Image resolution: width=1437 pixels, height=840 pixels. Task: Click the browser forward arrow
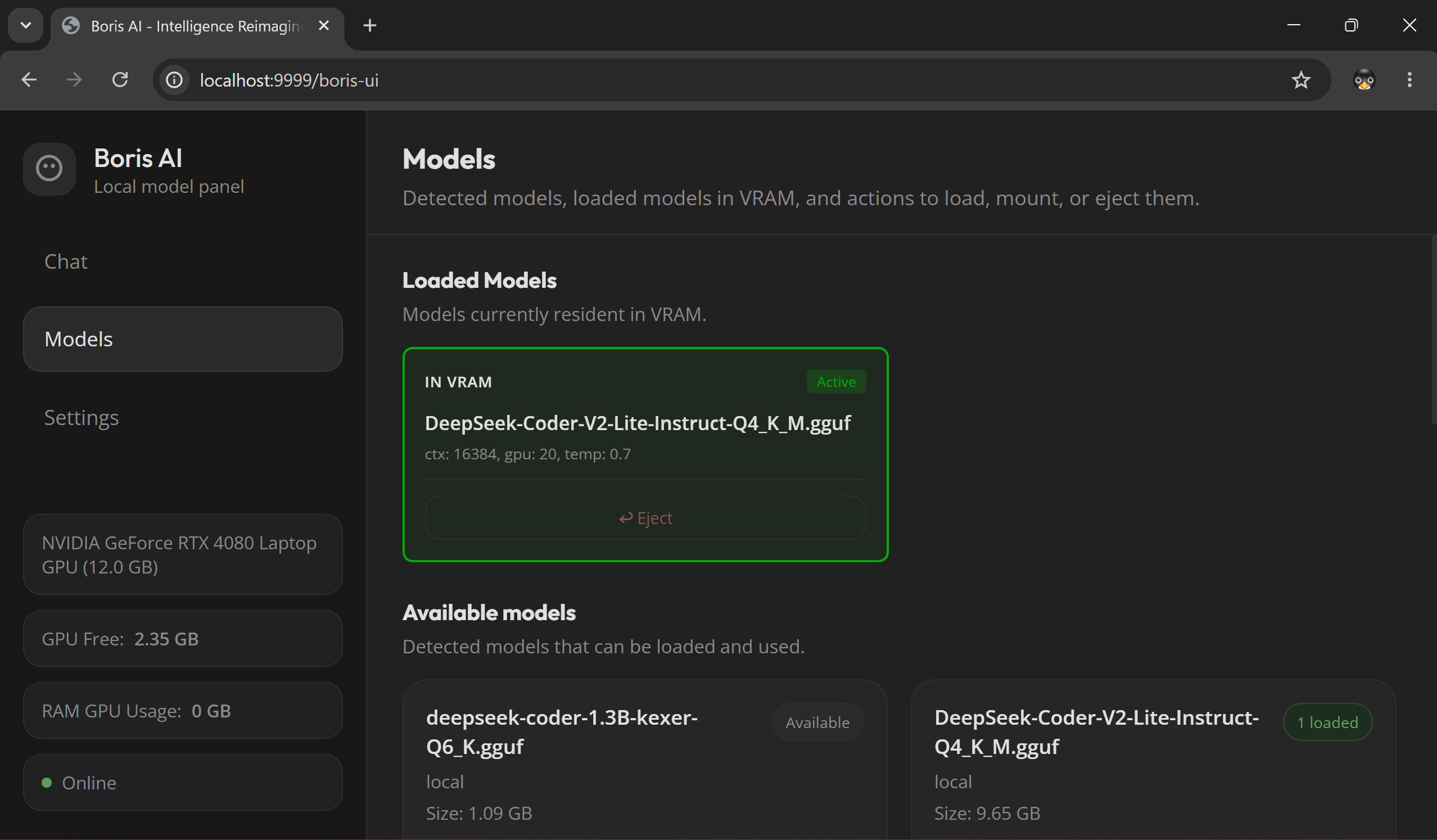tap(74, 80)
